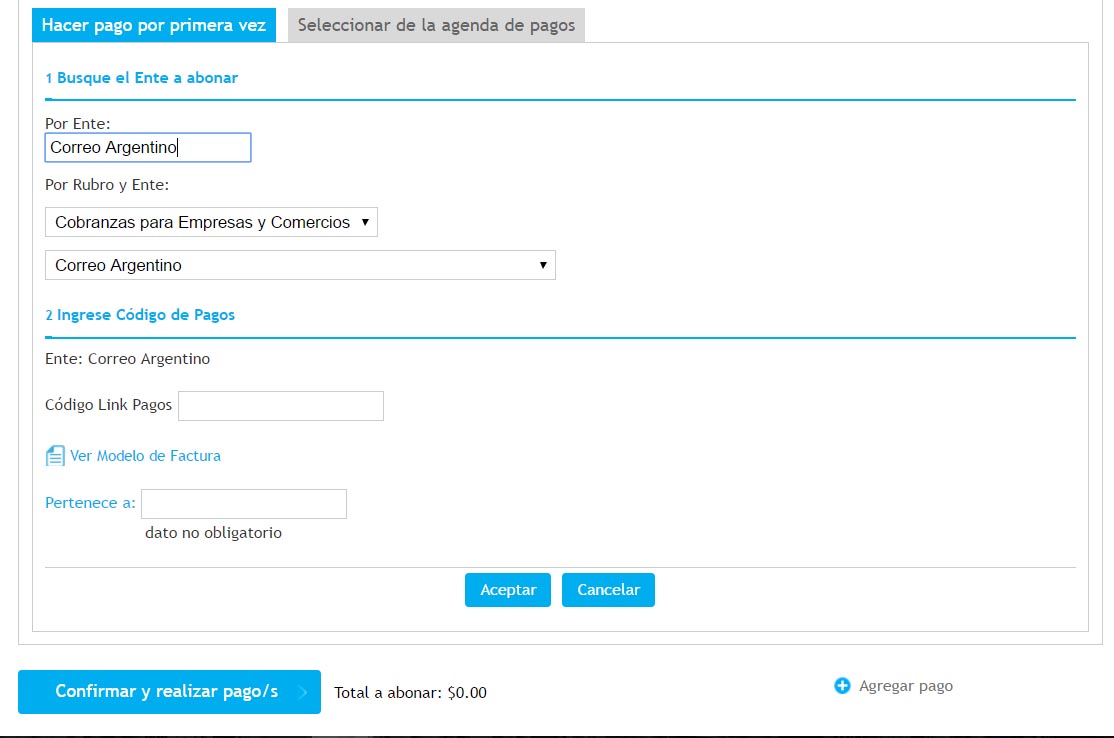Image resolution: width=1114 pixels, height=738 pixels.
Task: Click the 'dato no obligatorio' hint text
Action: tap(213, 533)
